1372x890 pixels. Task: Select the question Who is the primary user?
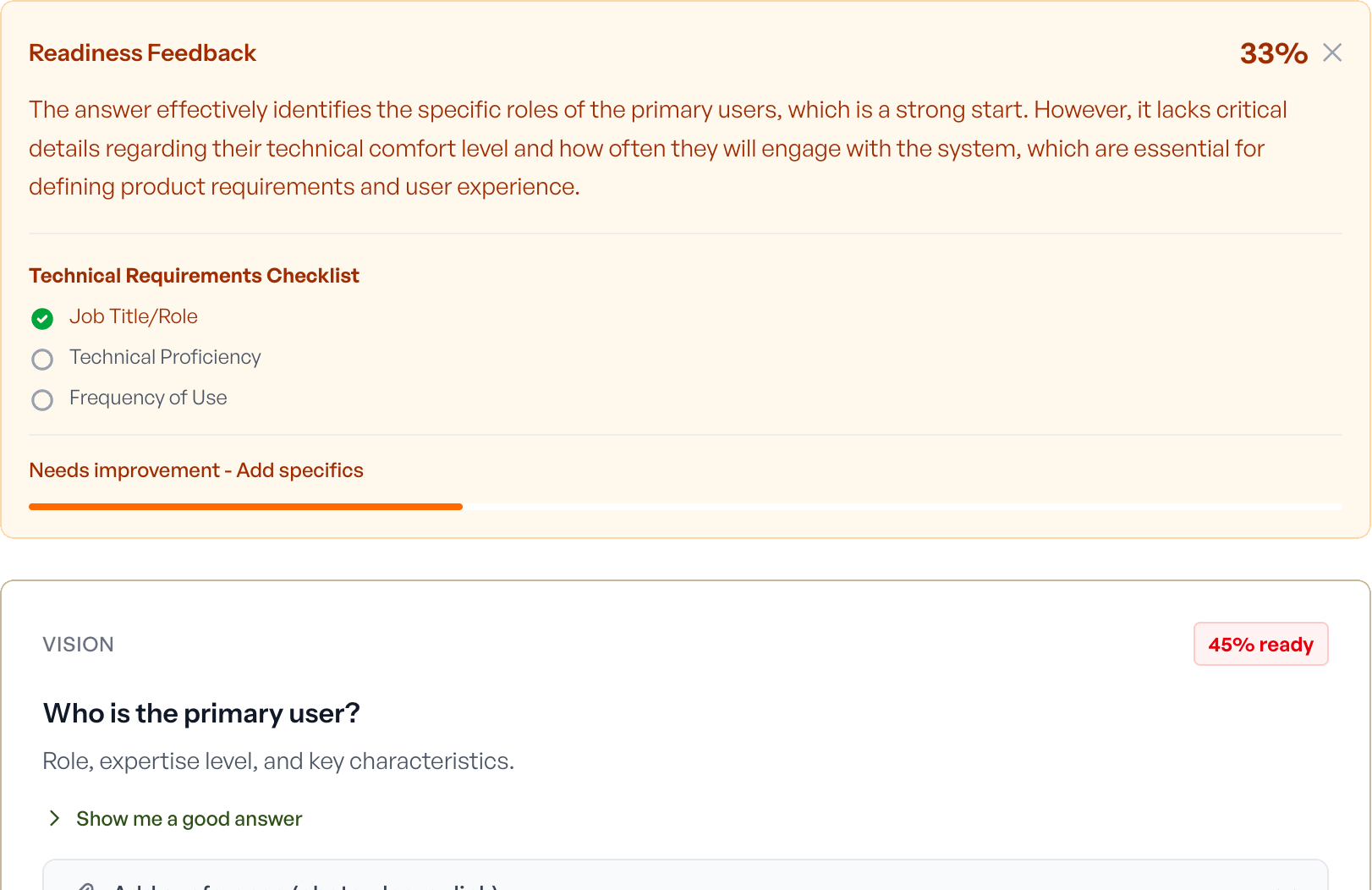[x=201, y=712]
